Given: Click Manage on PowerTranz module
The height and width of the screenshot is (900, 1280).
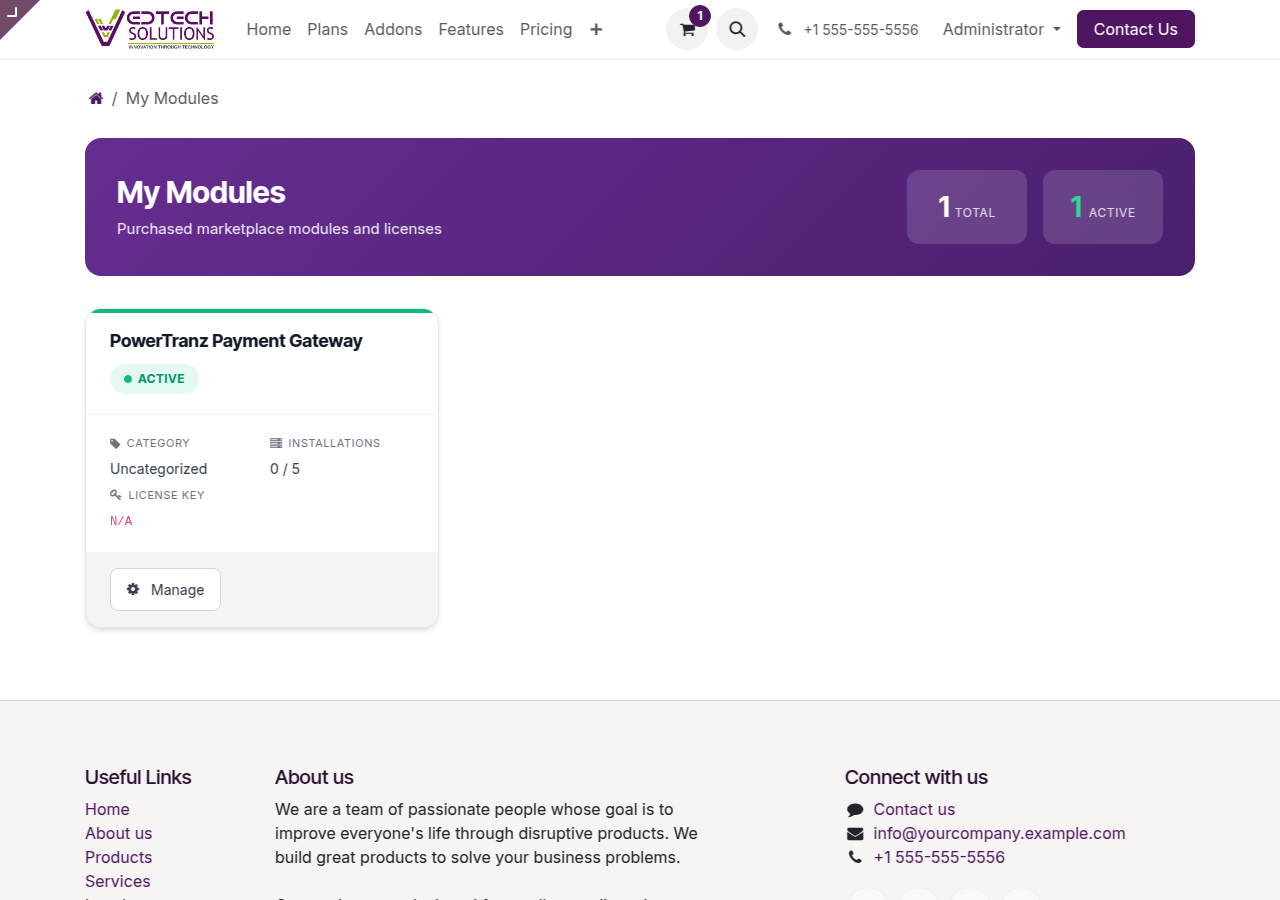Looking at the screenshot, I should (165, 590).
